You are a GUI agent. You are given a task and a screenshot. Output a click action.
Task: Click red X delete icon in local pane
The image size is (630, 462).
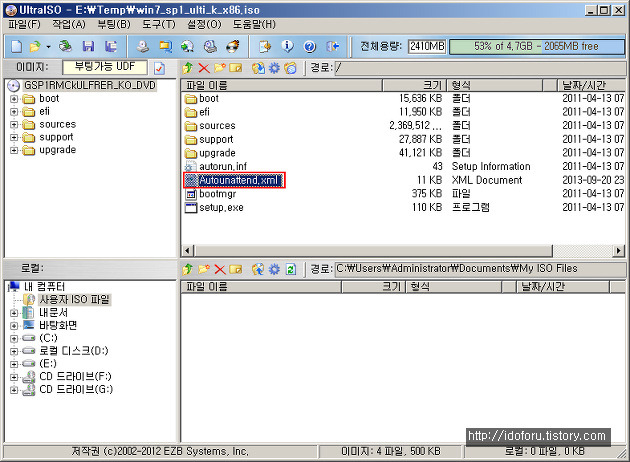[220, 269]
